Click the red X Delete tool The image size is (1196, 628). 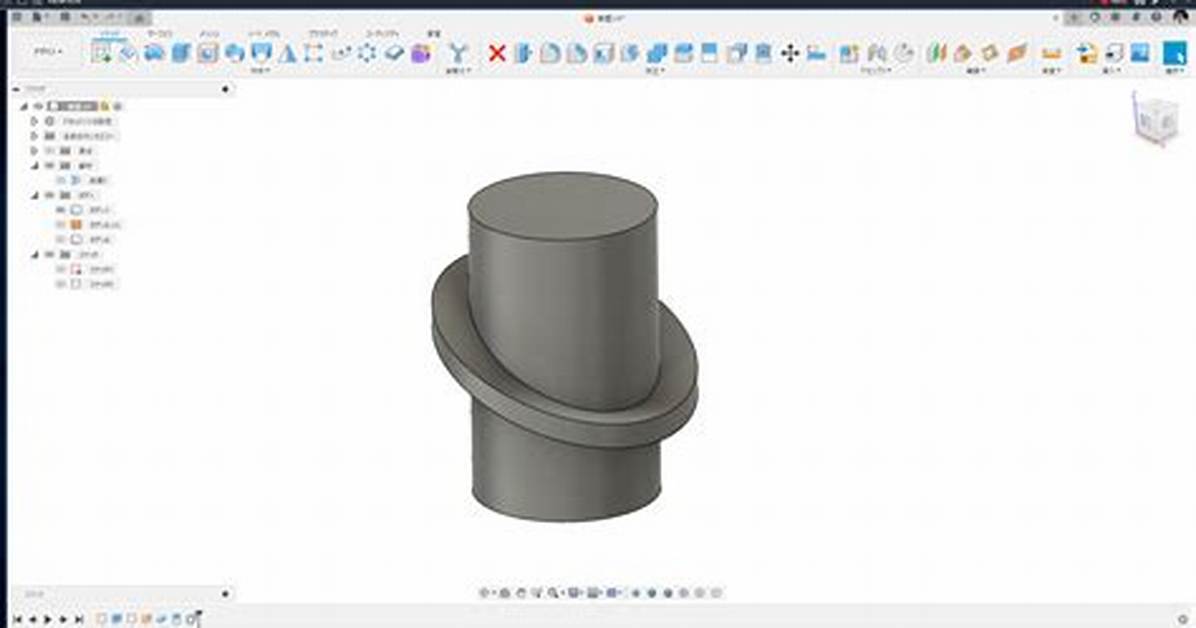pos(497,53)
